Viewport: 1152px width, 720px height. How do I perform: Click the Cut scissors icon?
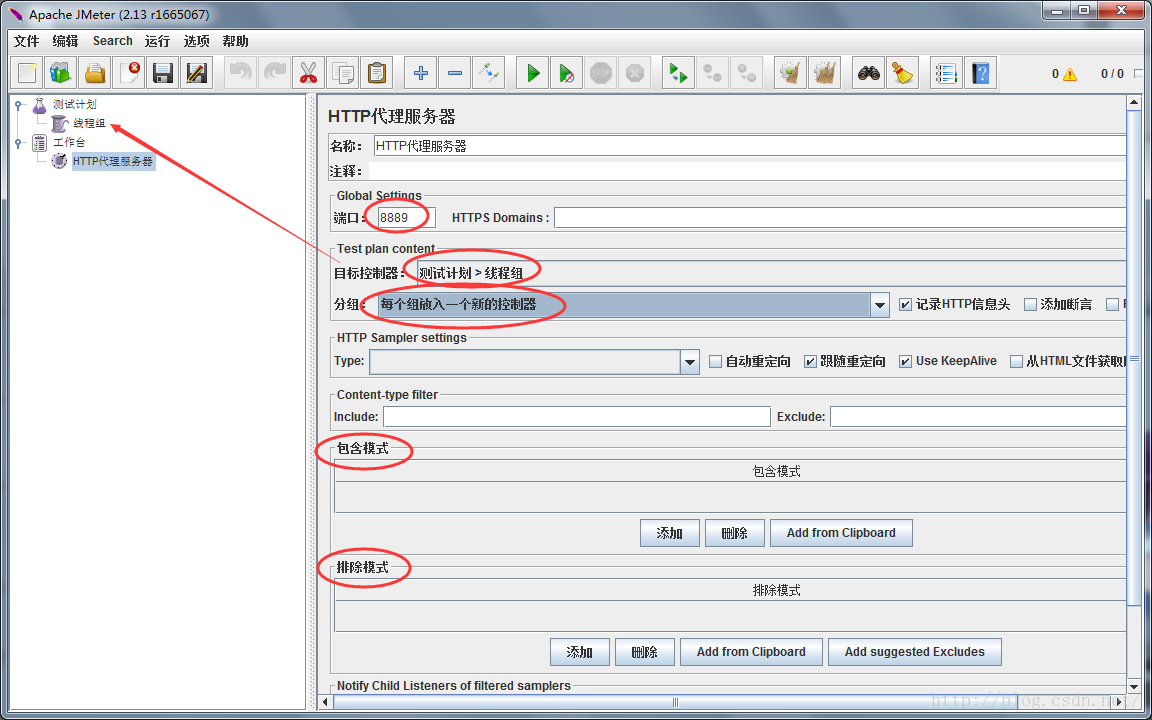[308, 73]
